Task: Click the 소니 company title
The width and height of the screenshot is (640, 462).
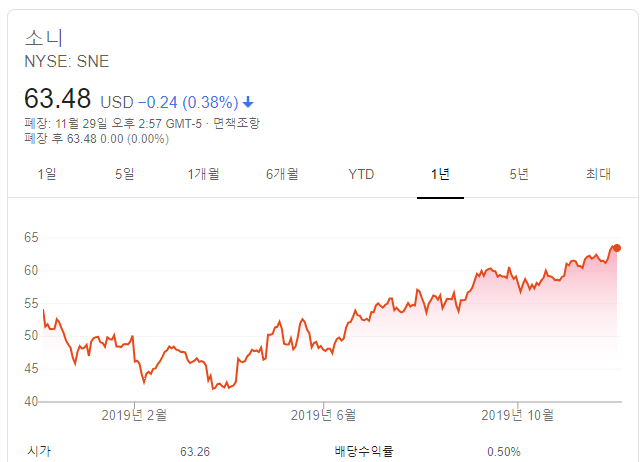Action: click(44, 38)
